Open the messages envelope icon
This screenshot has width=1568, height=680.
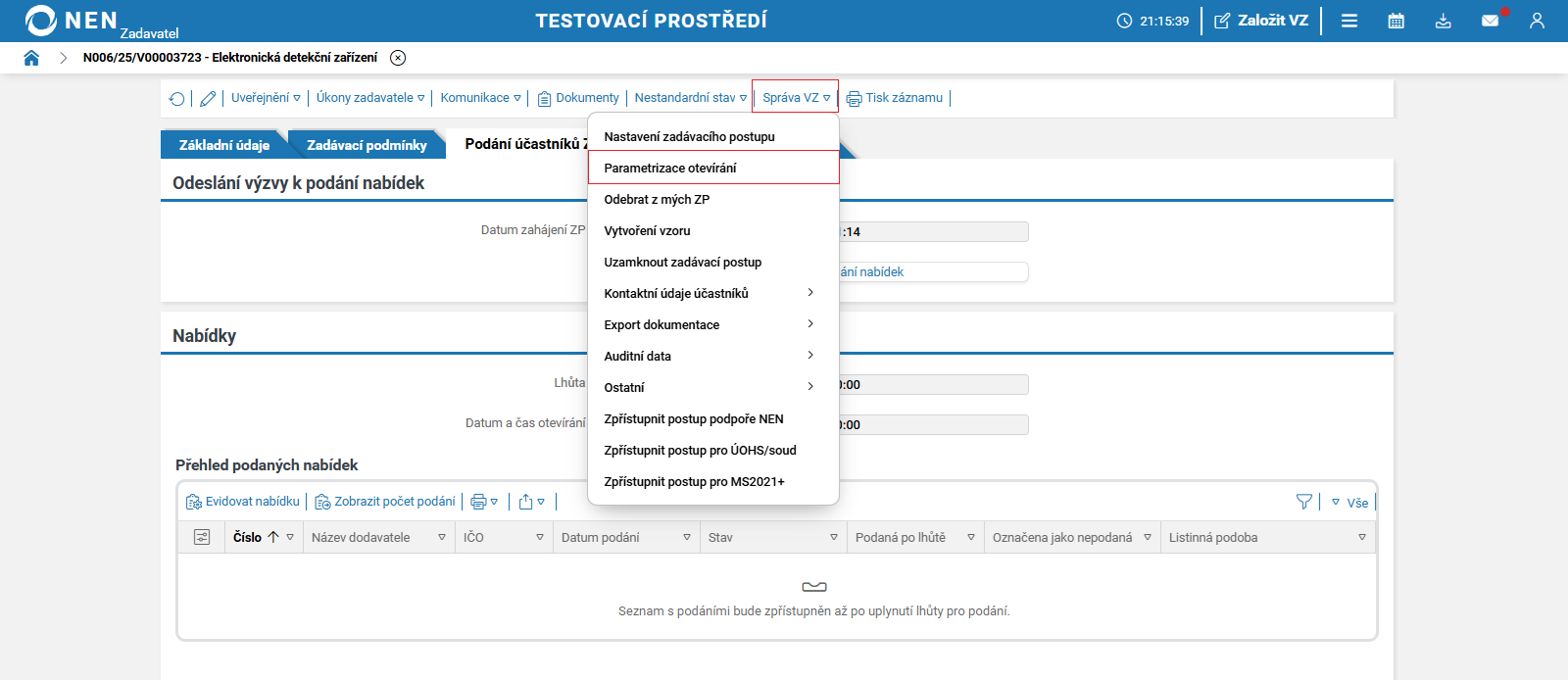[1490, 21]
